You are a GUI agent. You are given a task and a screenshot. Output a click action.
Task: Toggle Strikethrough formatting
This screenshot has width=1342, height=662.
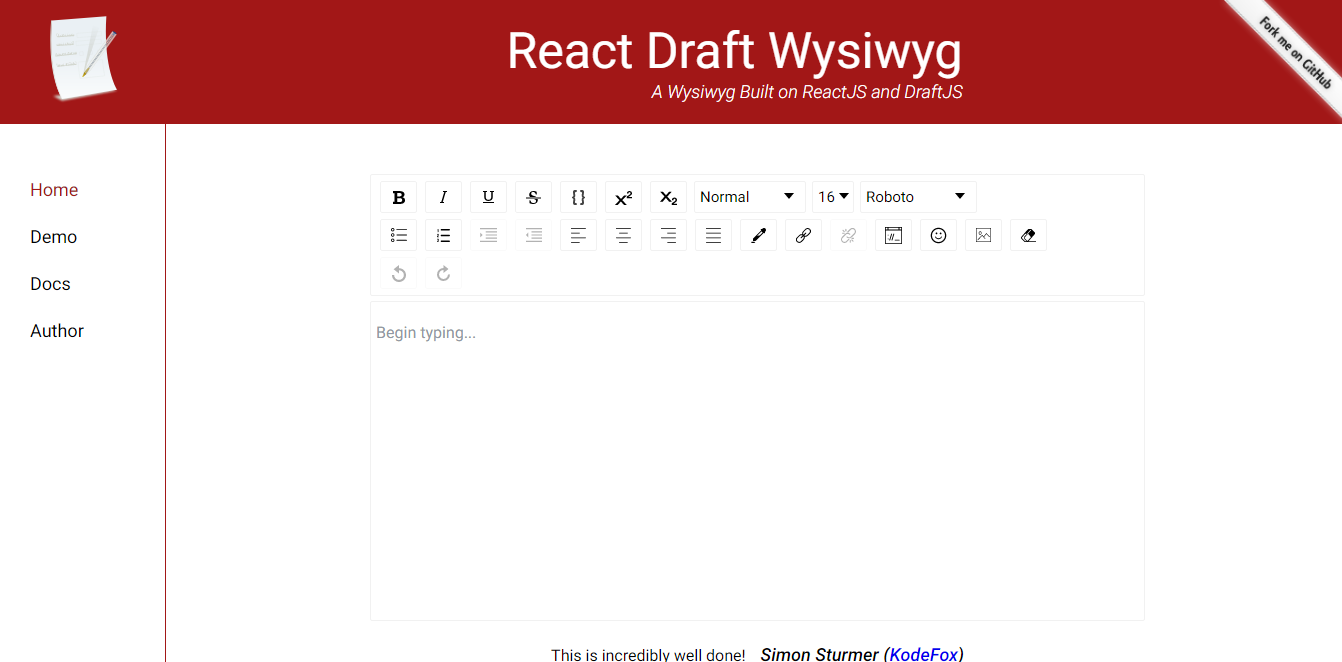tap(533, 197)
